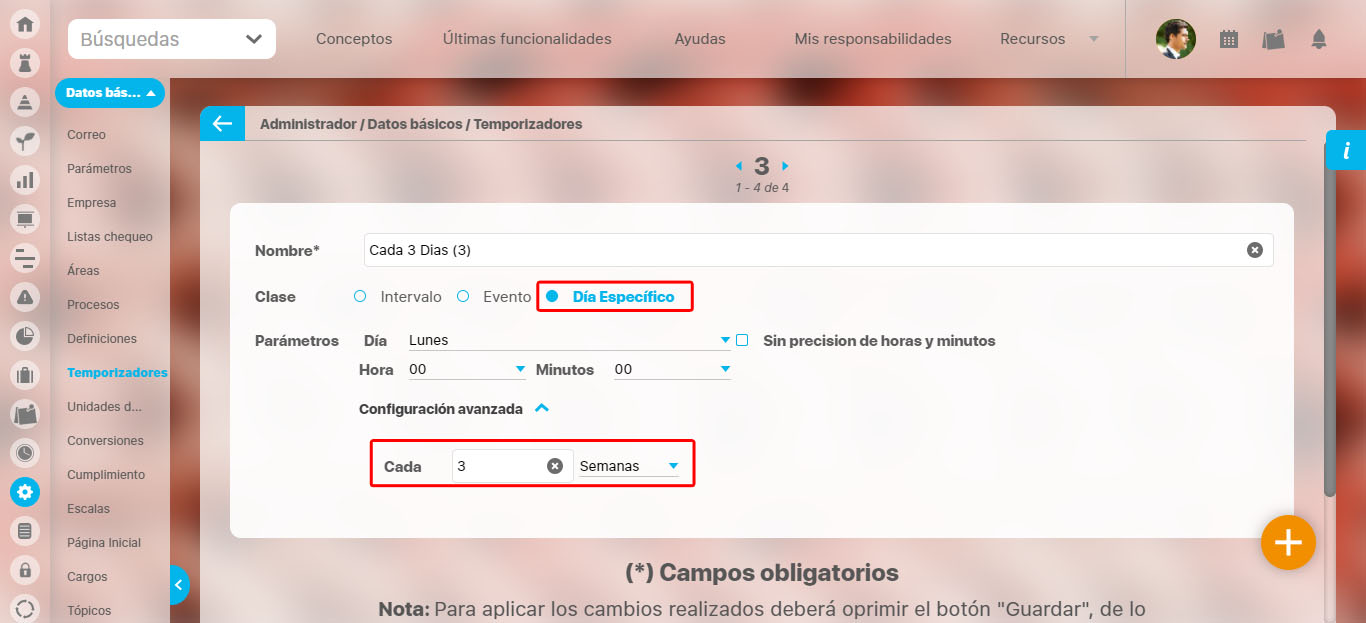Open the Semanas unit dropdown
1366x623 pixels.
[x=629, y=466]
